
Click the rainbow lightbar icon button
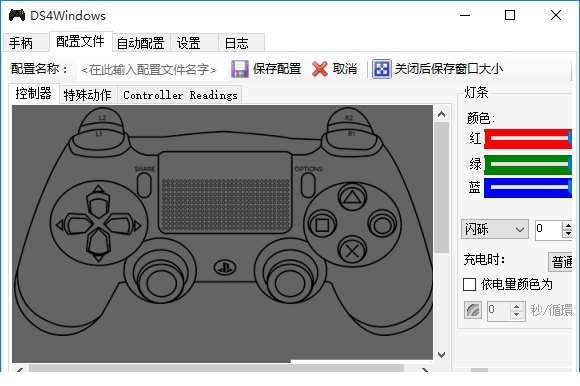point(473,310)
